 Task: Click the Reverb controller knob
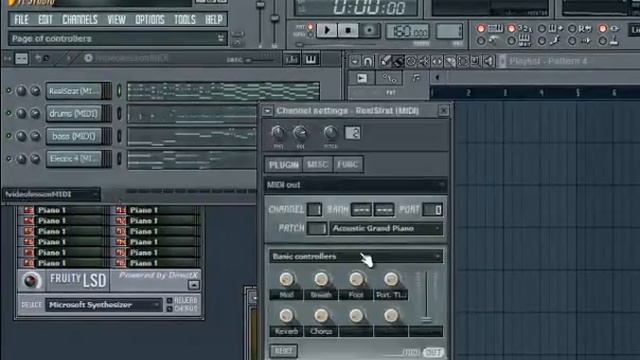(287, 315)
